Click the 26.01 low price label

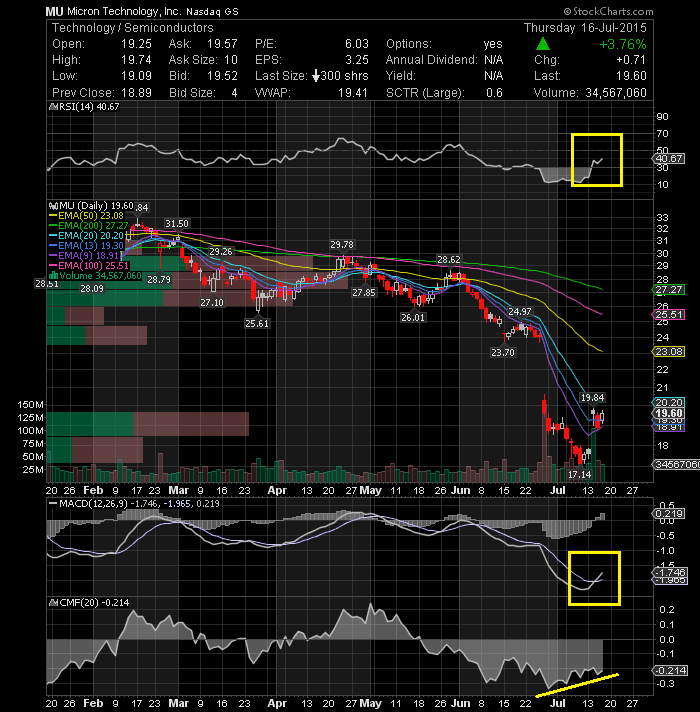coord(413,318)
